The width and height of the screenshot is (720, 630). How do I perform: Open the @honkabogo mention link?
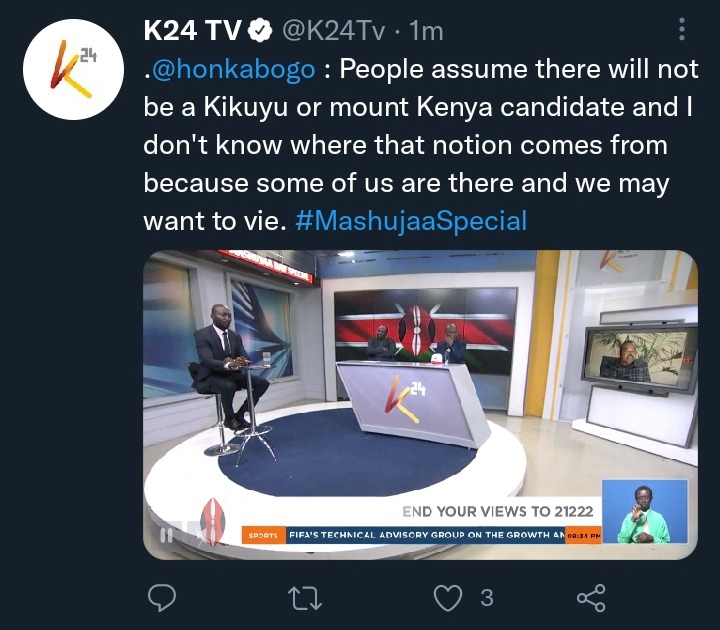pos(233,69)
